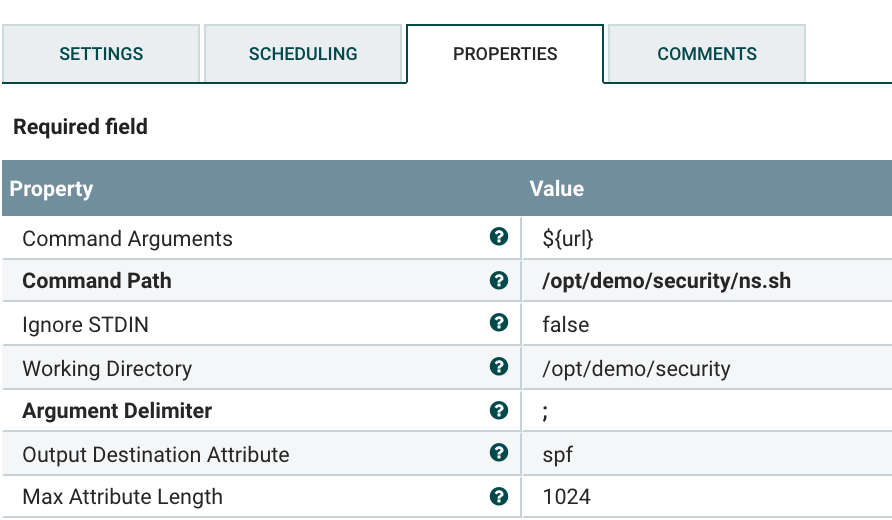
Task: Click help icon for Command Arguments
Action: click(x=498, y=238)
